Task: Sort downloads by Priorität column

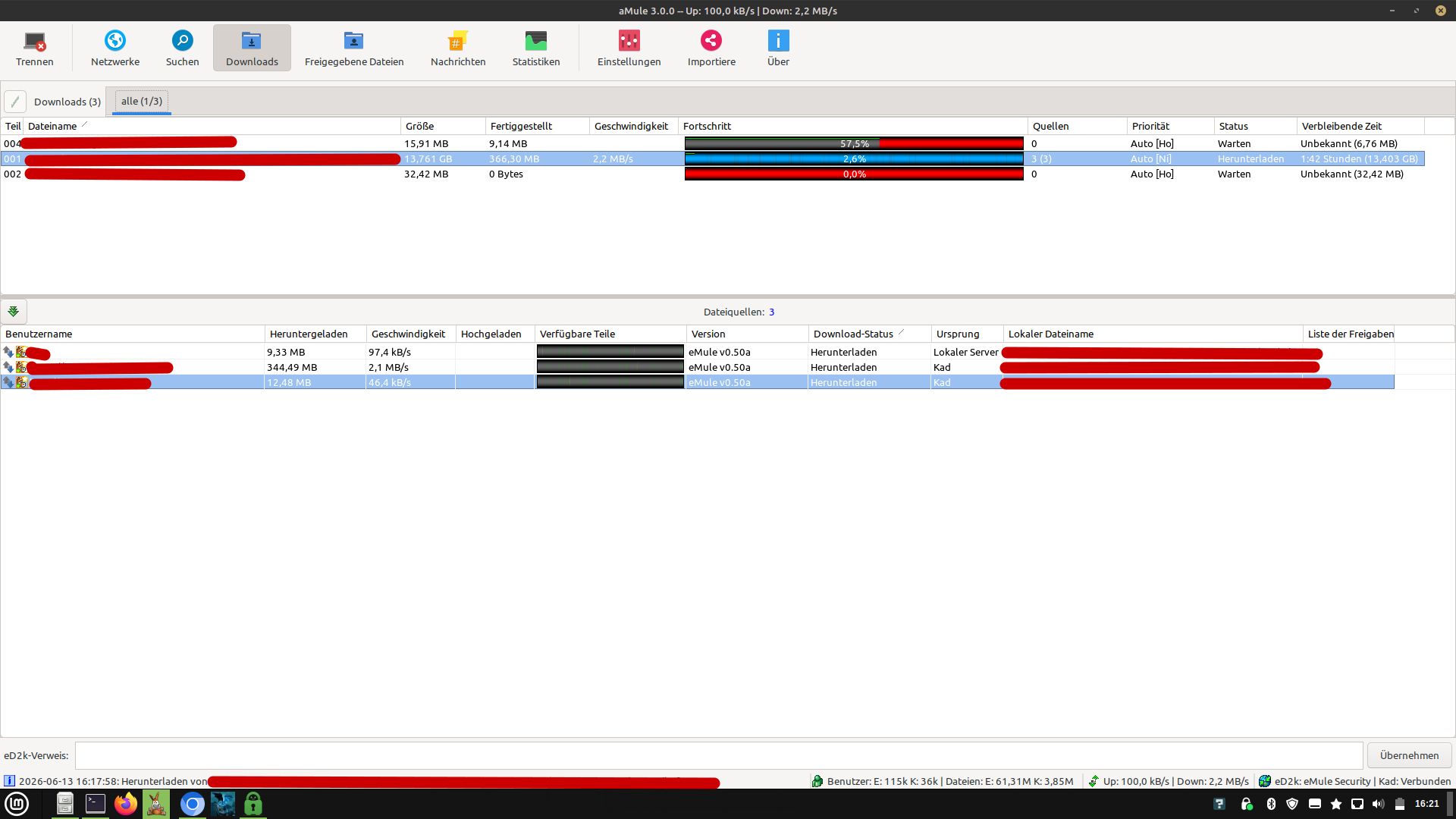Action: click(x=1171, y=126)
